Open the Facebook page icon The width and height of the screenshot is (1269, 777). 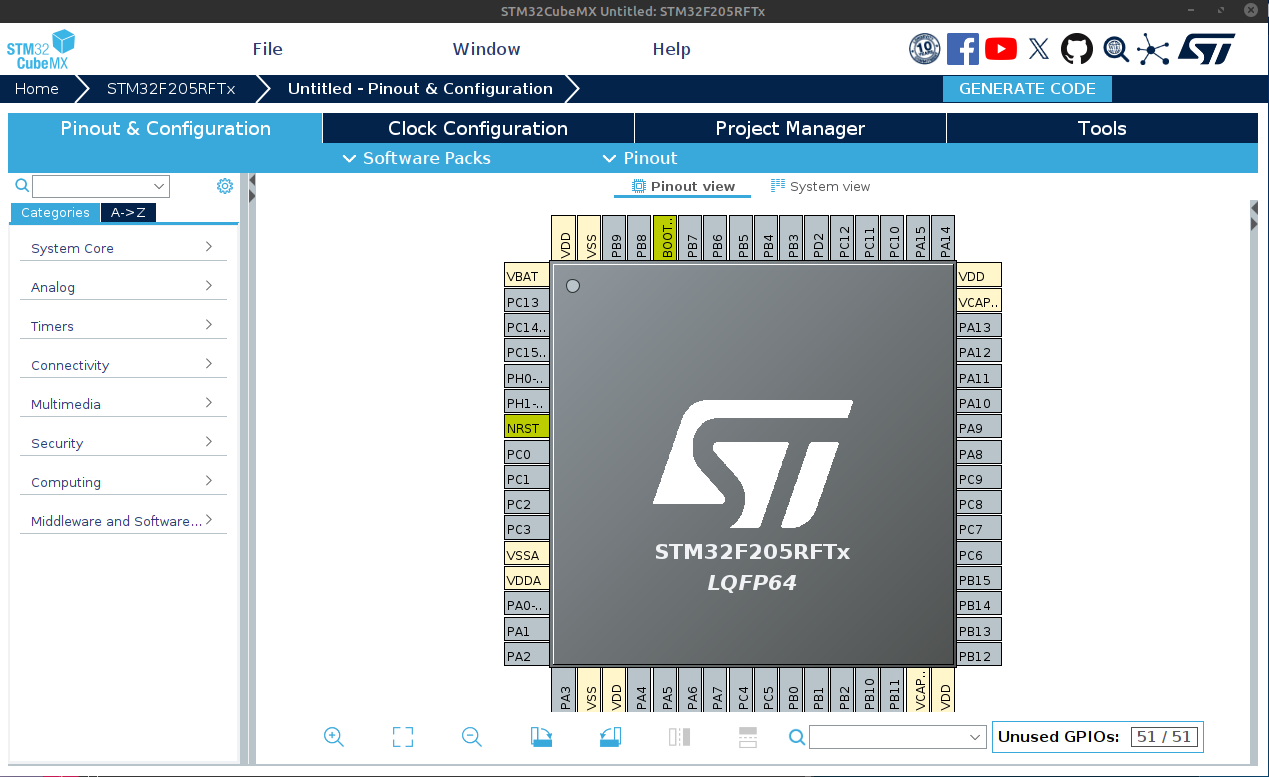point(962,48)
